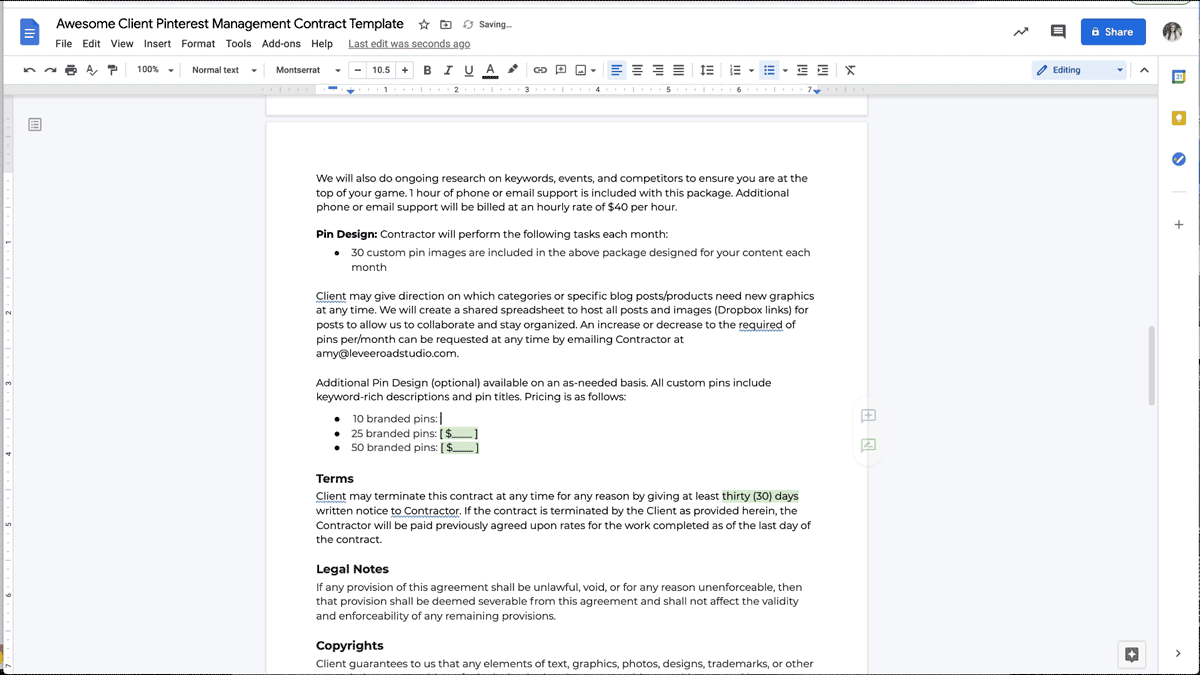The image size is (1200, 675).
Task: Open the Montserrat font dropdown
Action: 307,70
